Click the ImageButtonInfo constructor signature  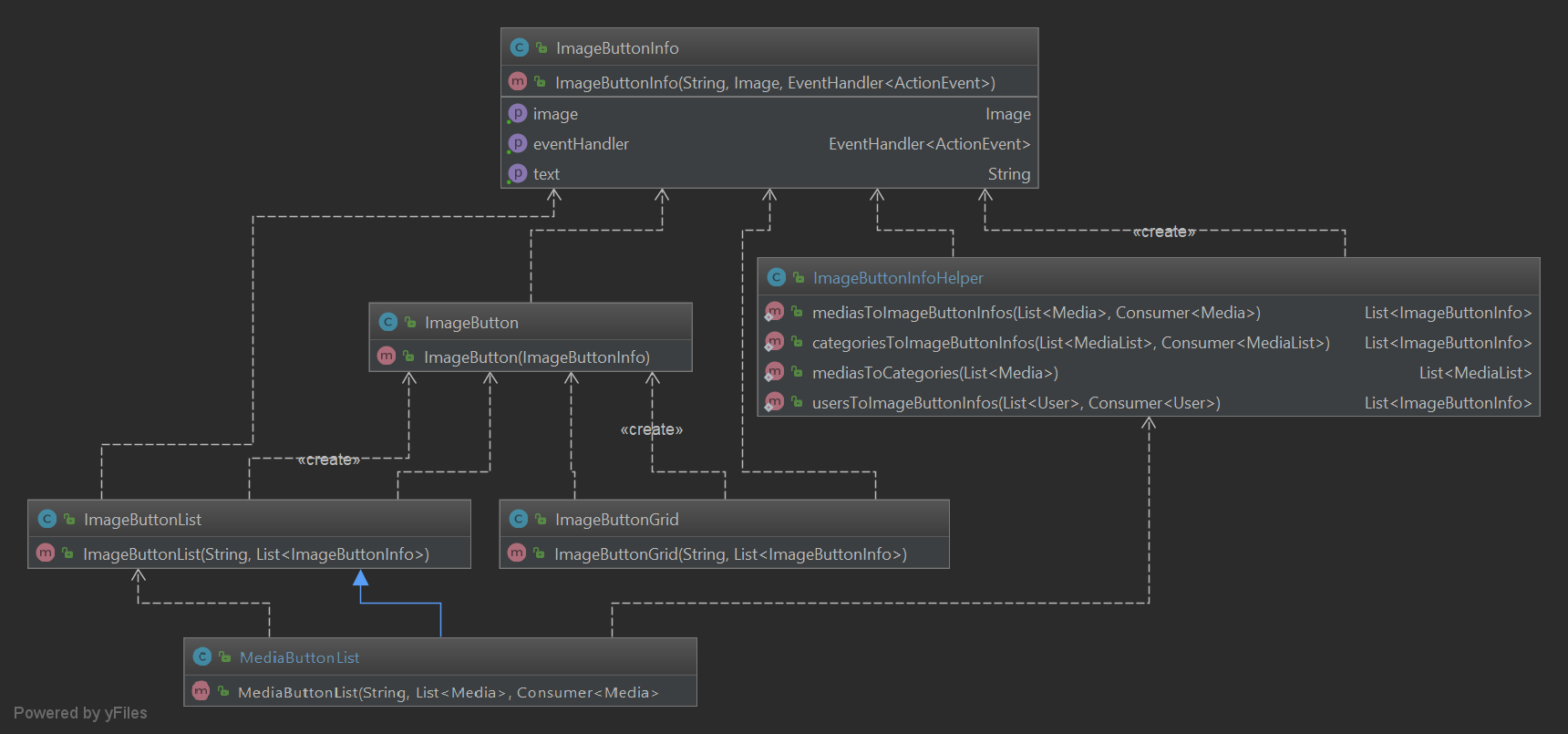click(775, 83)
